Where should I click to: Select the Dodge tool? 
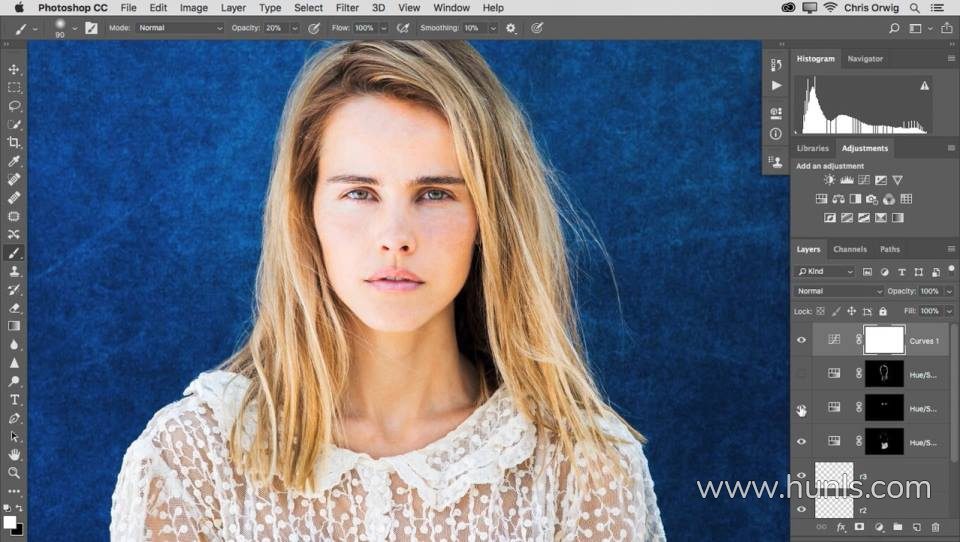[x=13, y=381]
